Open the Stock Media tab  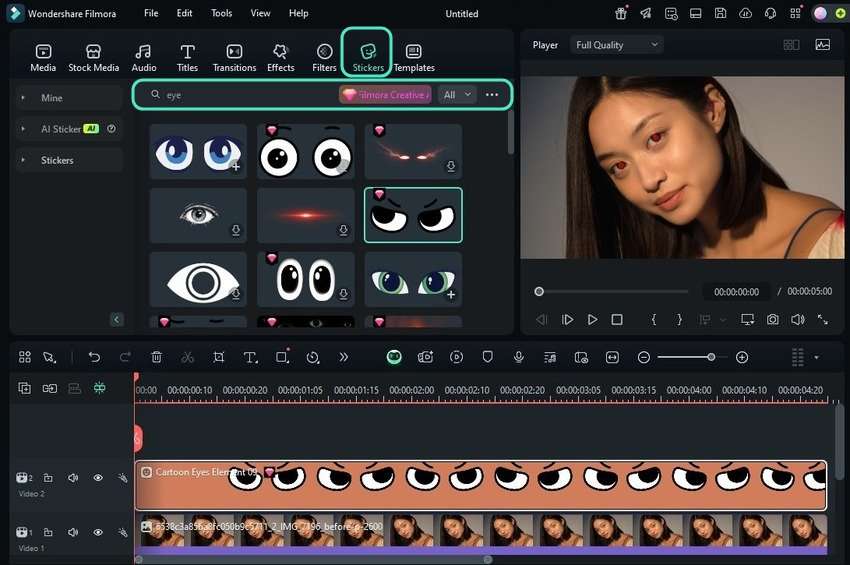click(93, 58)
